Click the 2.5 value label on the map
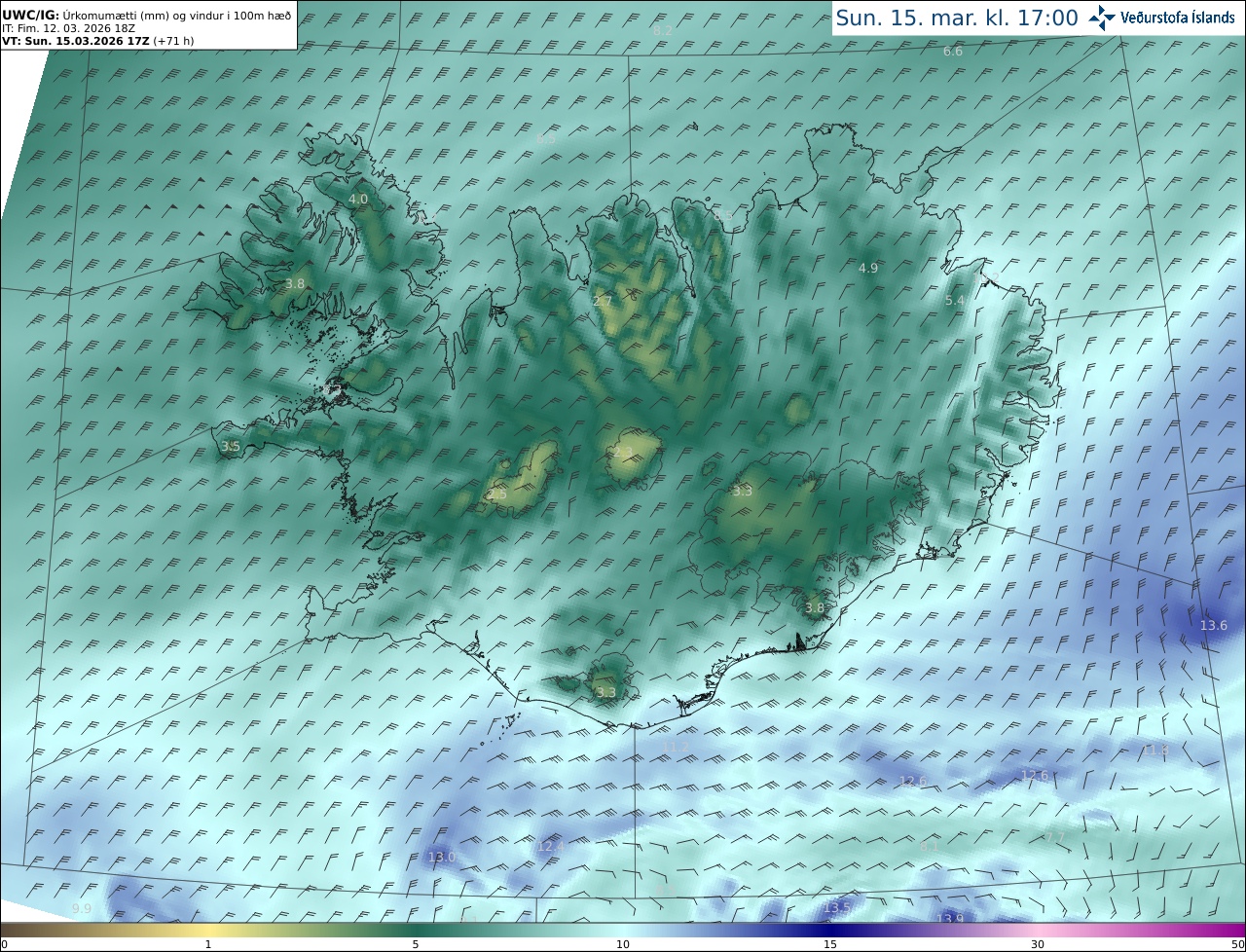 coord(496,494)
